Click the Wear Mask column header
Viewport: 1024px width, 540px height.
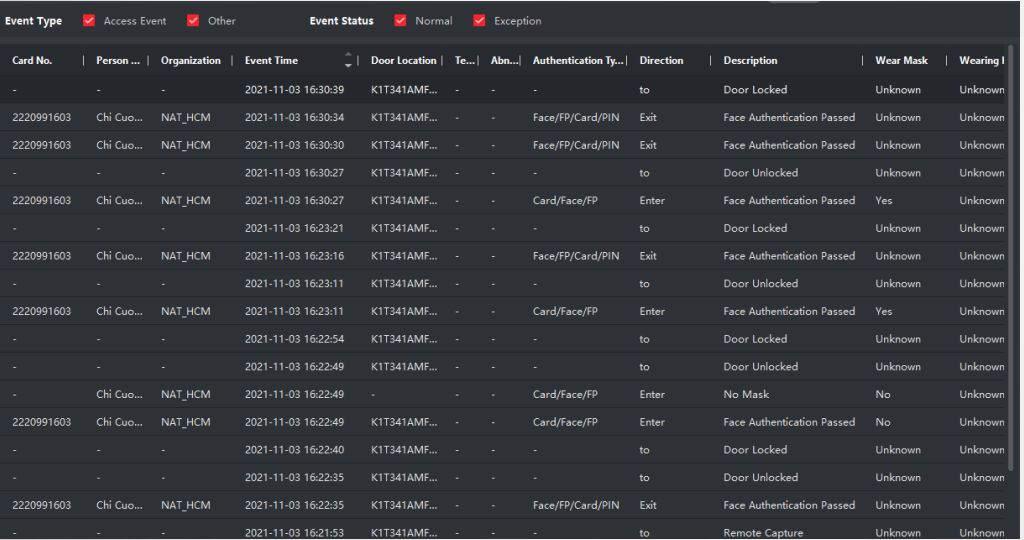(901, 61)
